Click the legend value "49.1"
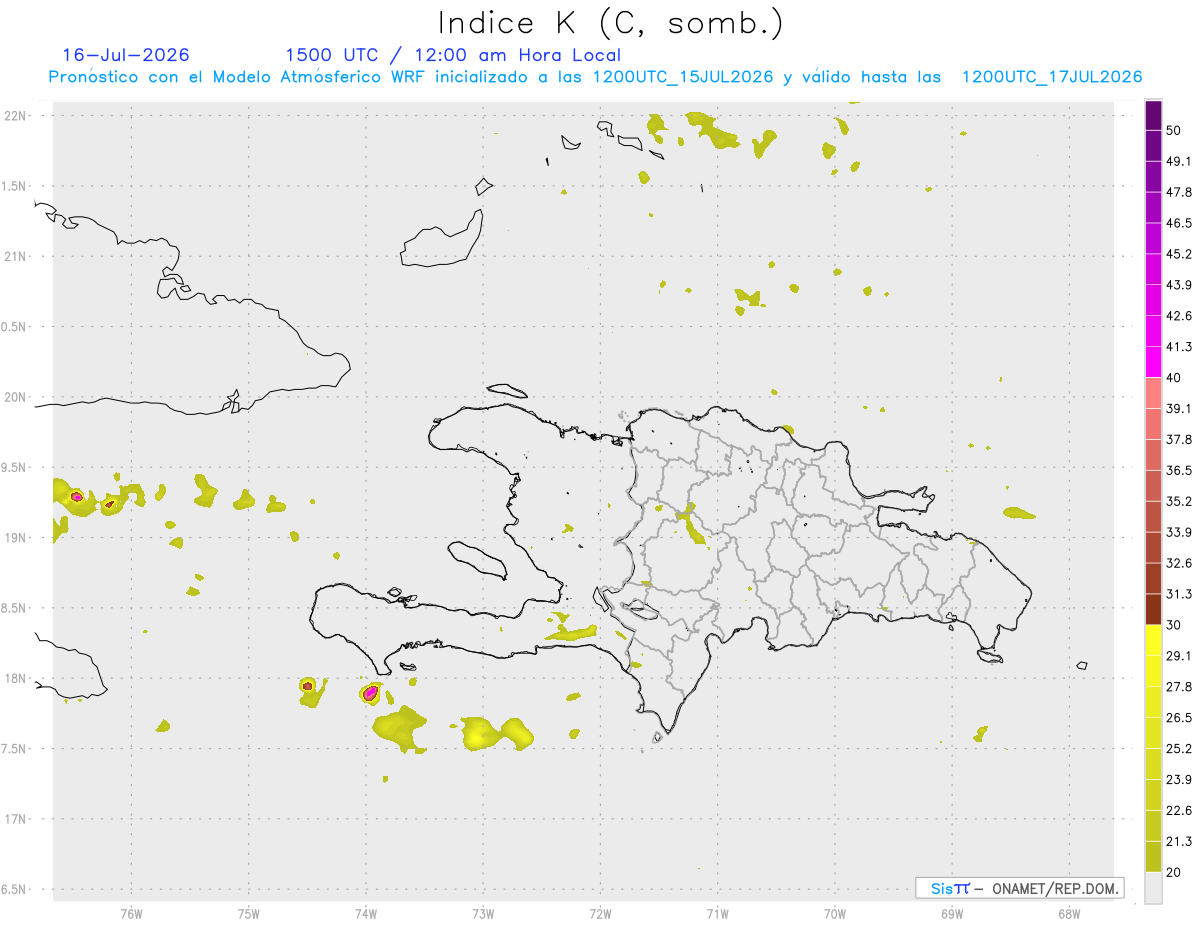This screenshot has height=927, width=1200. 1179,161
